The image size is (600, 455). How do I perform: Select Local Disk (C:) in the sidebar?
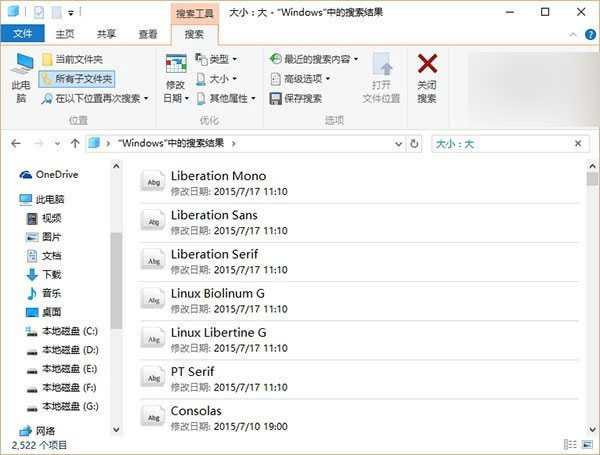click(x=62, y=331)
